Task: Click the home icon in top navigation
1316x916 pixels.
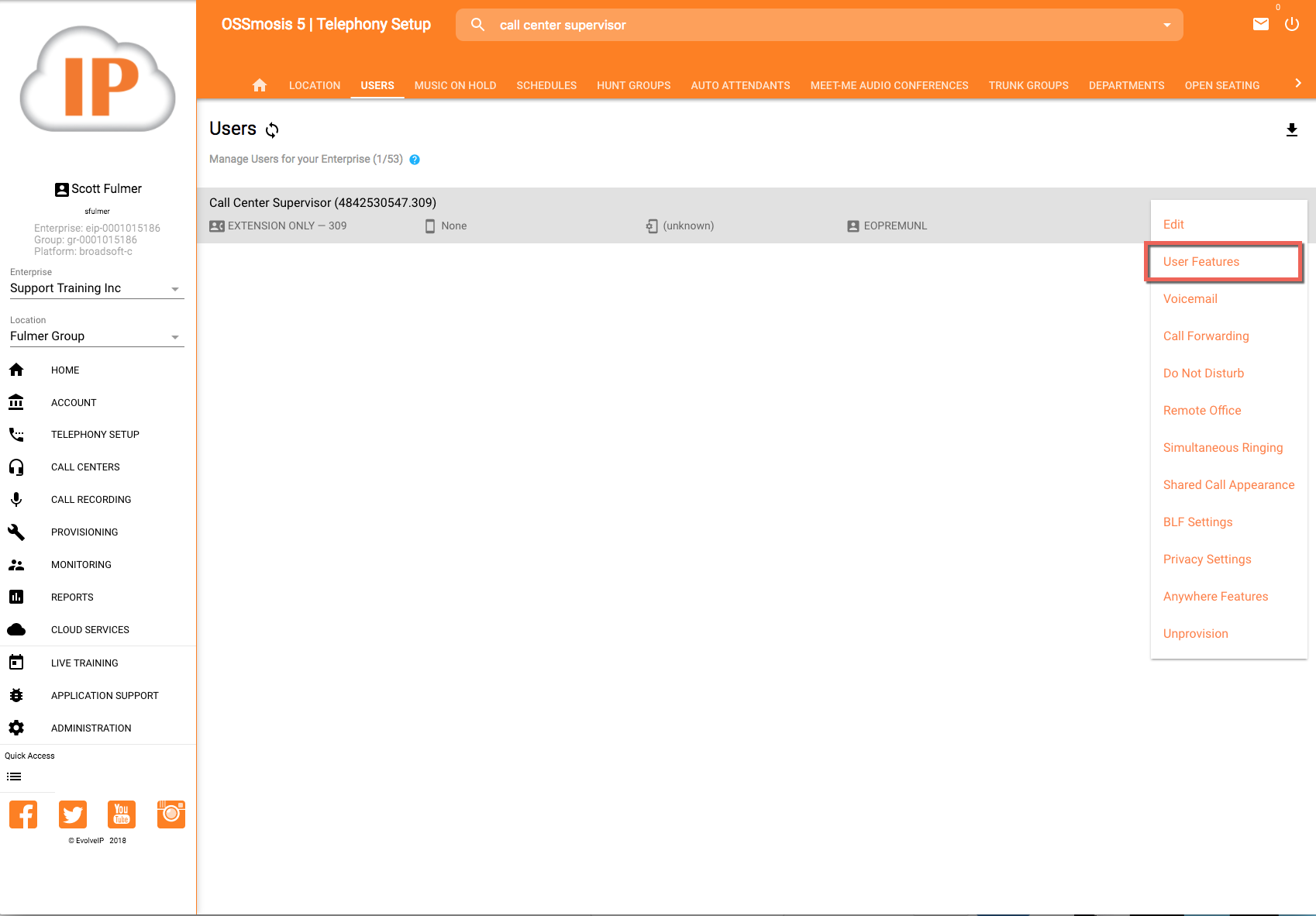Action: [x=260, y=85]
